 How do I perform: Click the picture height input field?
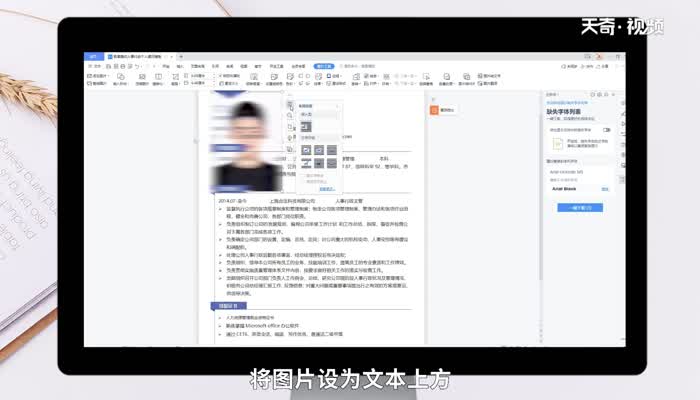tap(199, 76)
